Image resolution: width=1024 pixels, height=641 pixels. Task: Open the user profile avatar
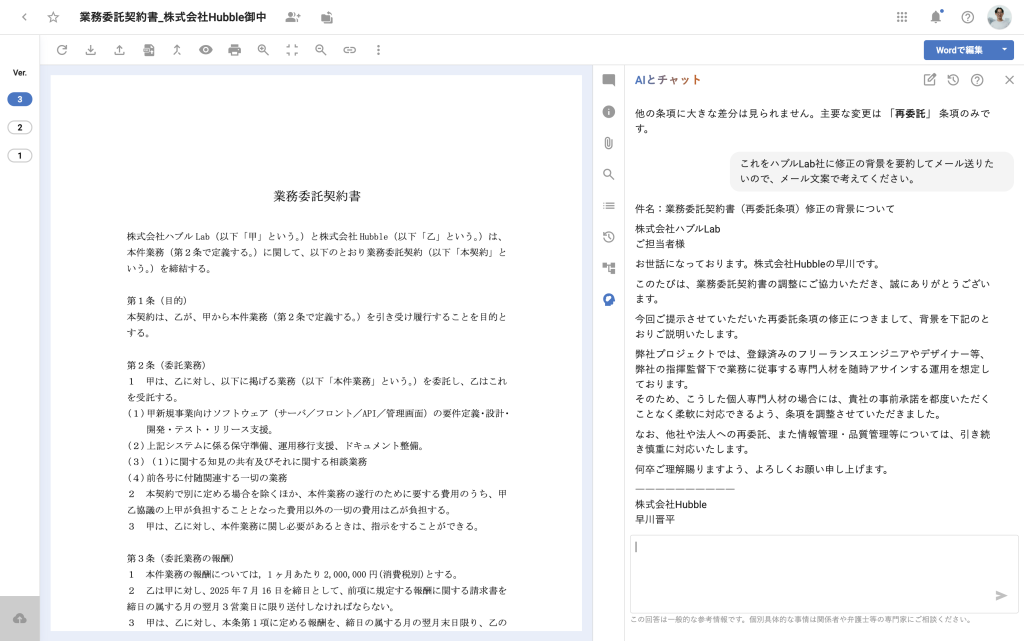pos(999,17)
